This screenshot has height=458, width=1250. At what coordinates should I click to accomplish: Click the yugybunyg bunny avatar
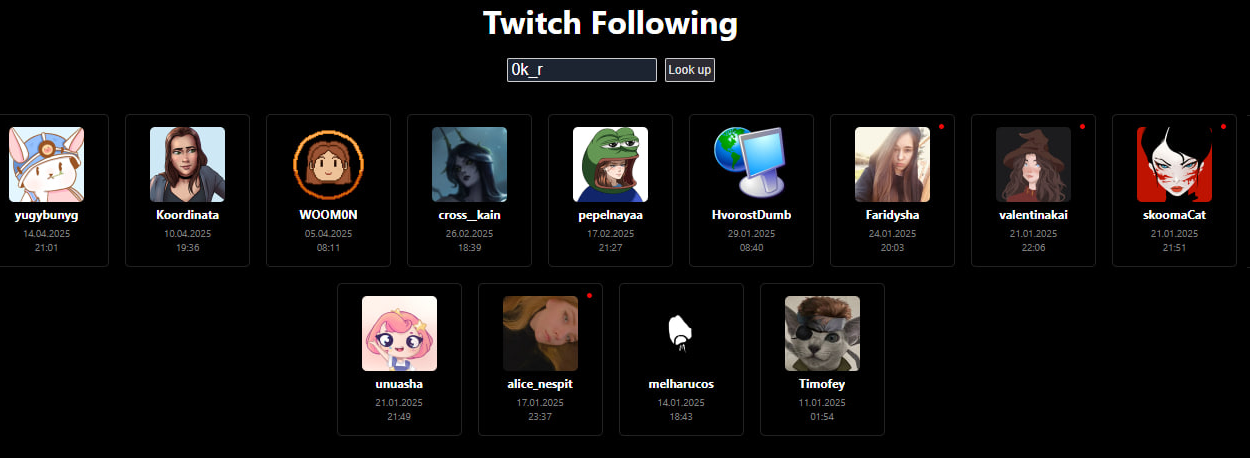click(46, 164)
